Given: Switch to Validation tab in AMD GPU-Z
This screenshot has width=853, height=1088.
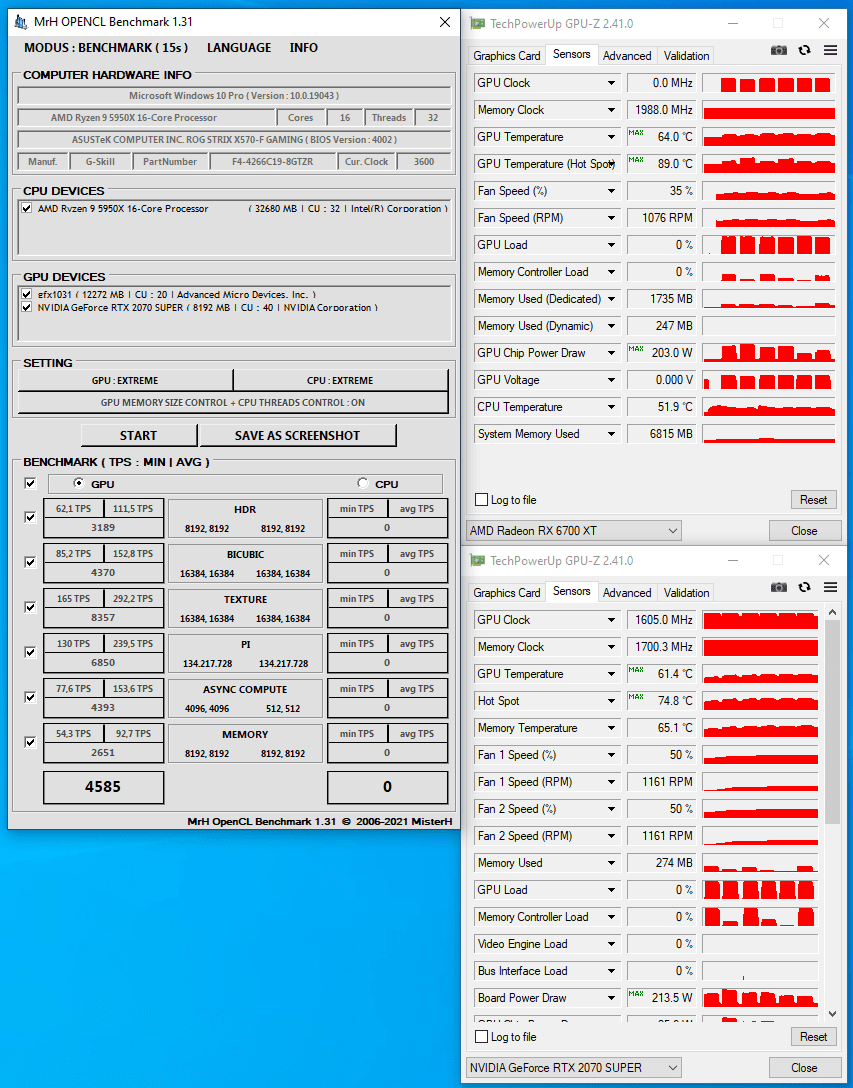Looking at the screenshot, I should tap(686, 56).
